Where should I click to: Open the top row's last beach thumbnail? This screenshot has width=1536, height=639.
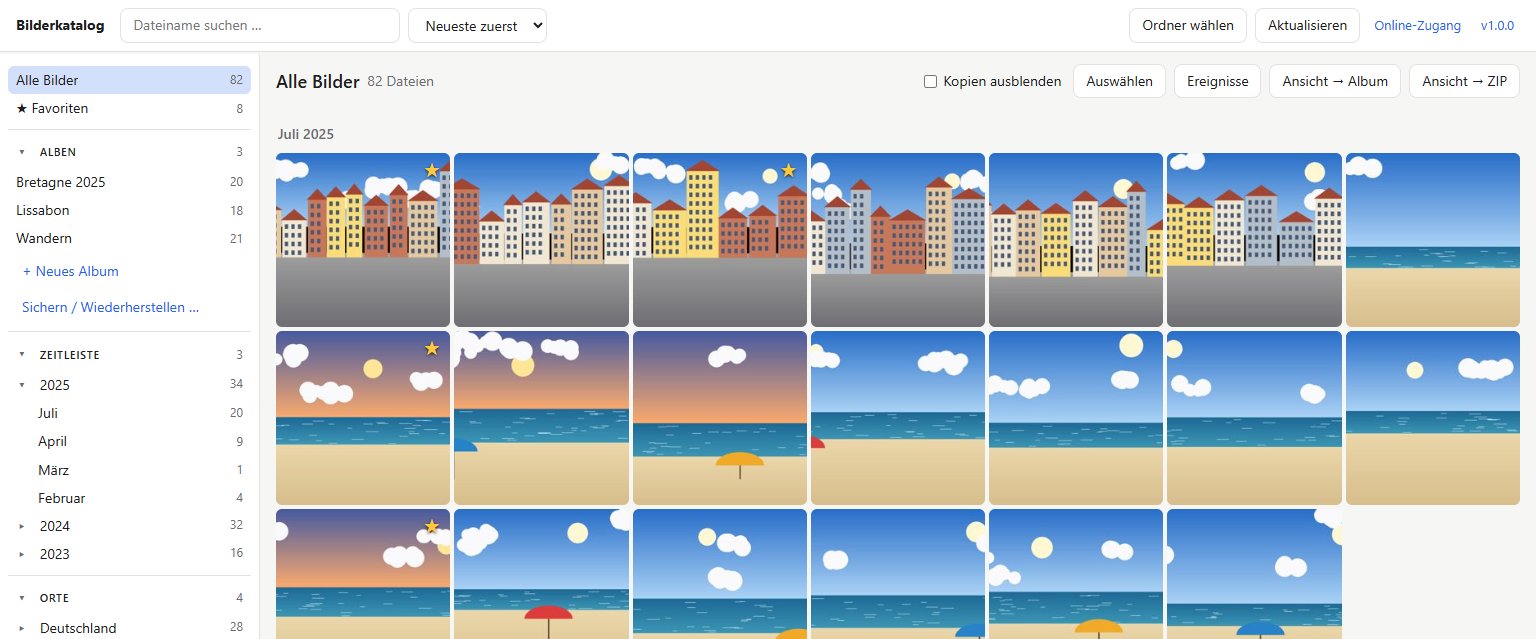click(1433, 240)
